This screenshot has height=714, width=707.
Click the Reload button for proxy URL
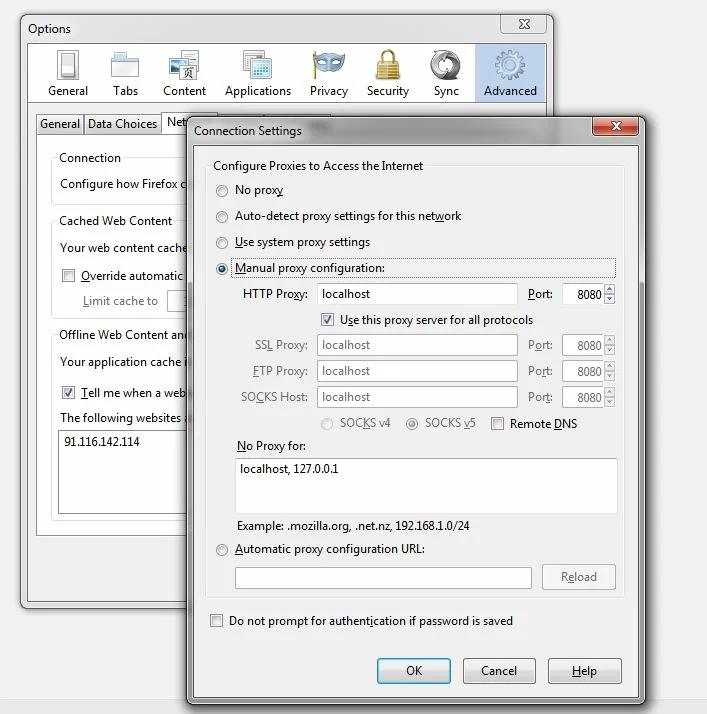click(579, 577)
